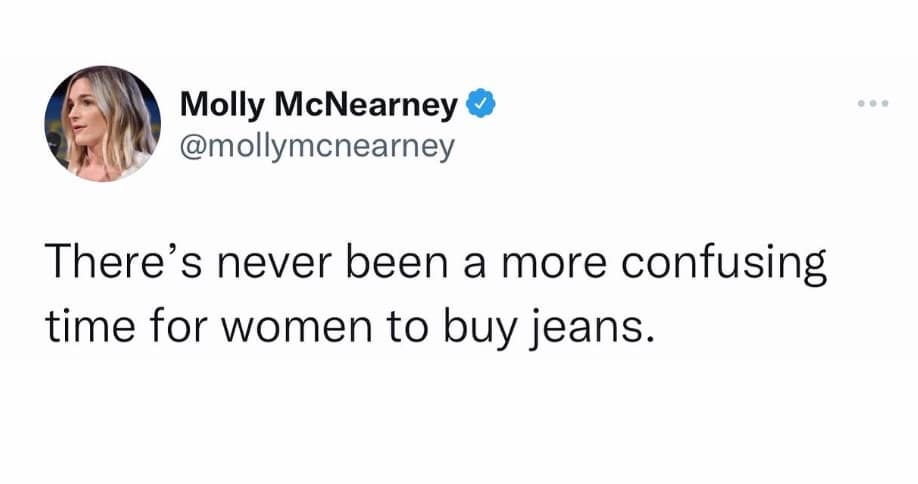Image resolution: width=918 pixels, height=484 pixels.
Task: Open the @mollymcnearney handle link
Action: [x=317, y=145]
